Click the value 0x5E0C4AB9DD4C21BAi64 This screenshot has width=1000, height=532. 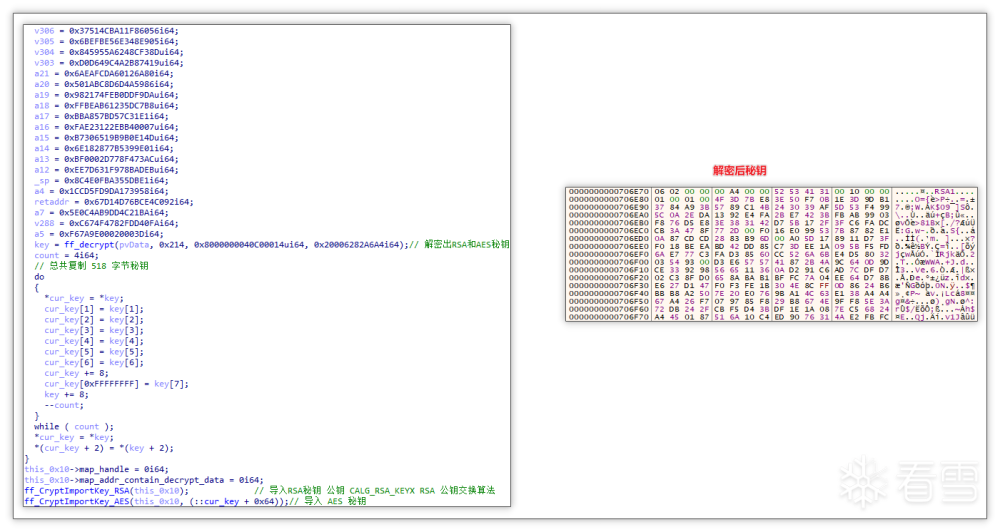[x=114, y=212]
